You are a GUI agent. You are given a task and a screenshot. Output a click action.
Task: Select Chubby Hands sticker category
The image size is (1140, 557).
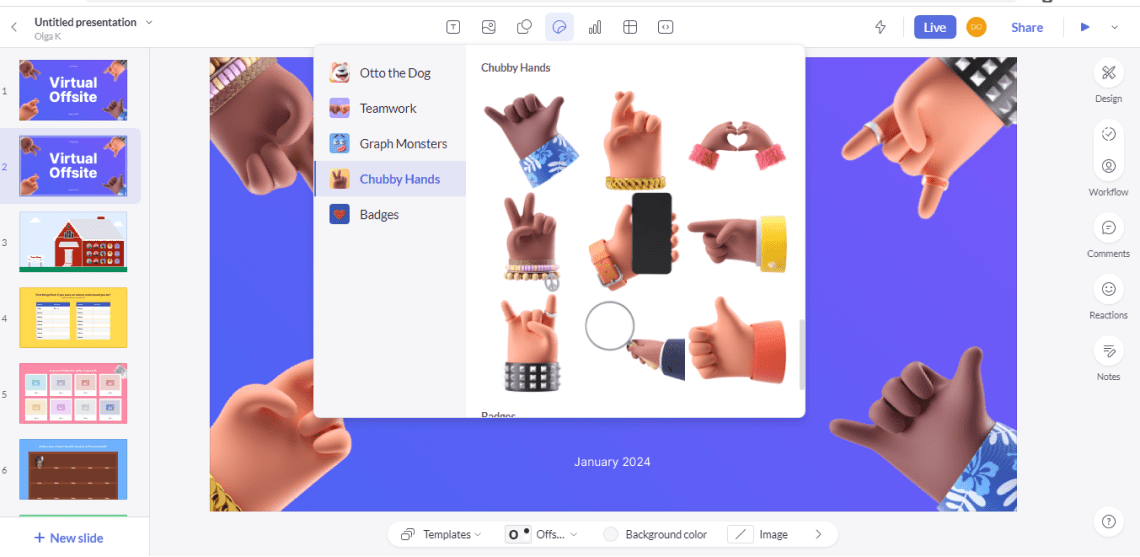[390, 179]
